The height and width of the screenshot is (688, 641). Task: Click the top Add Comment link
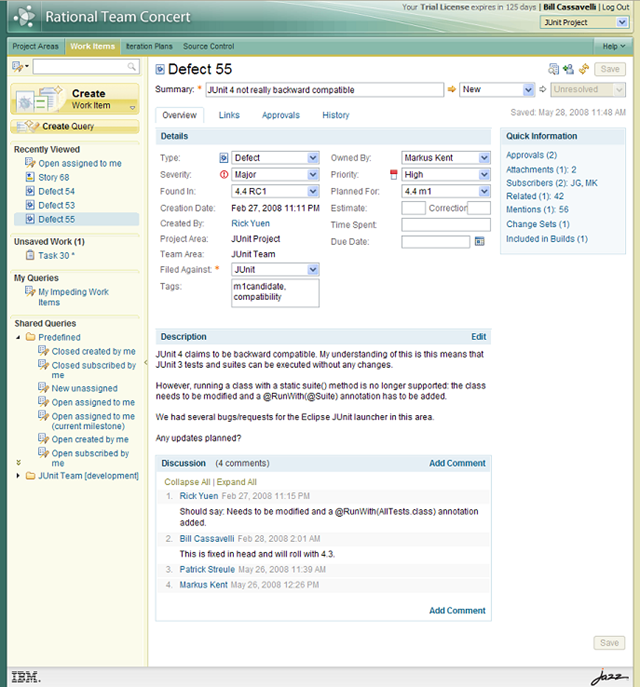point(457,463)
